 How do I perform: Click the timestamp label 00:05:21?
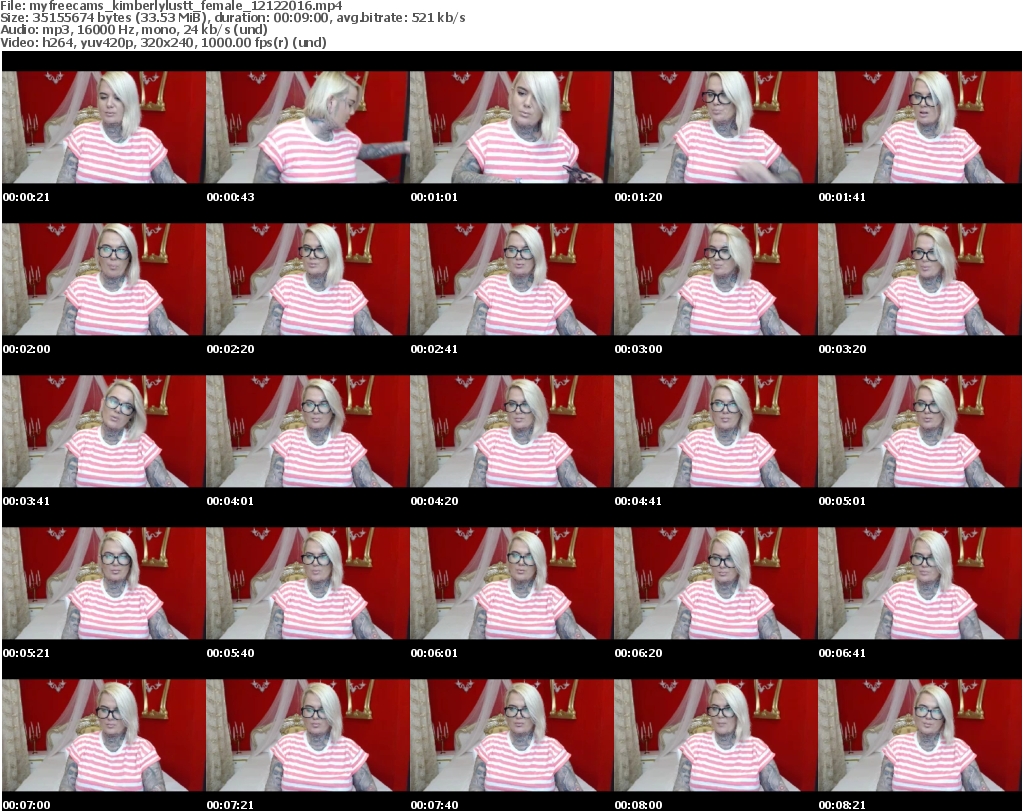pyautogui.click(x=26, y=652)
